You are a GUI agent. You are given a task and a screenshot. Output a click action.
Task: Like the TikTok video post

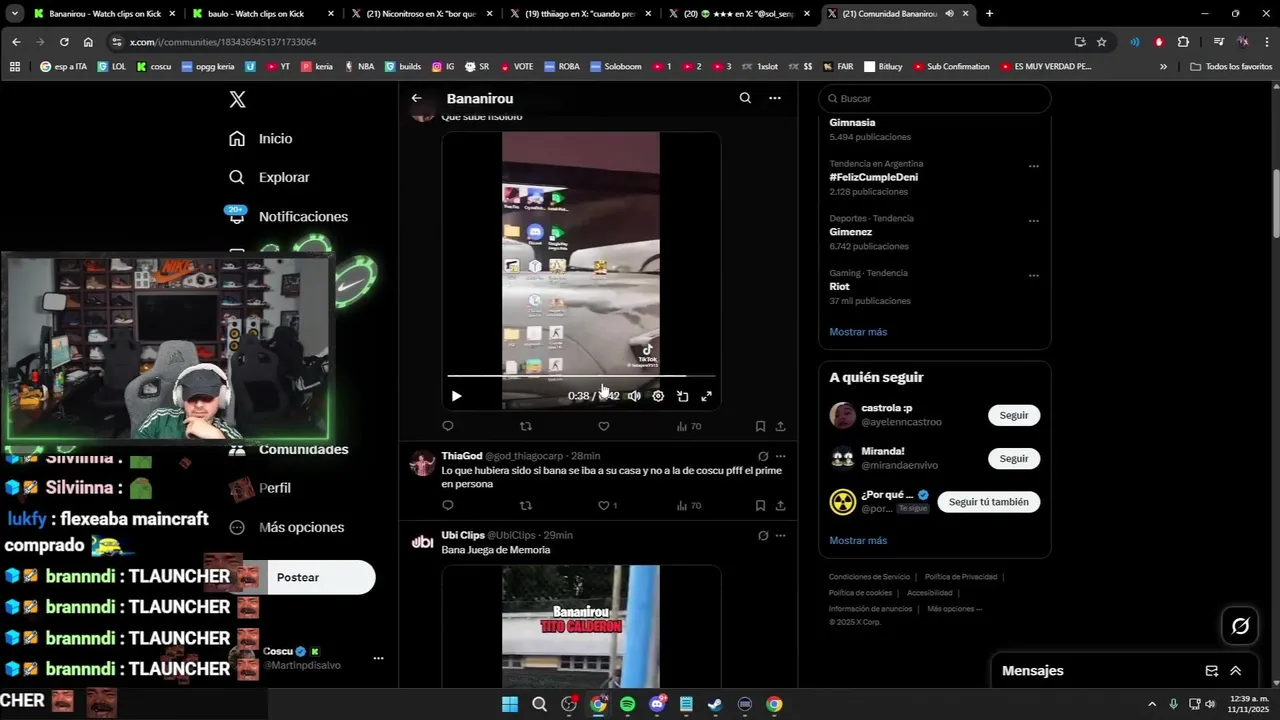click(x=604, y=426)
